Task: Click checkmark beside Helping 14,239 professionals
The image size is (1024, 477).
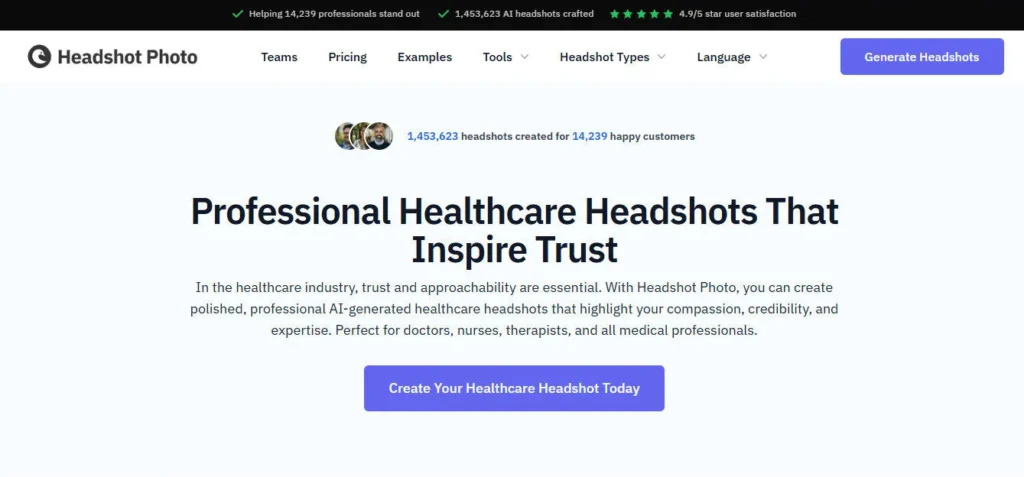Action: 238,14
